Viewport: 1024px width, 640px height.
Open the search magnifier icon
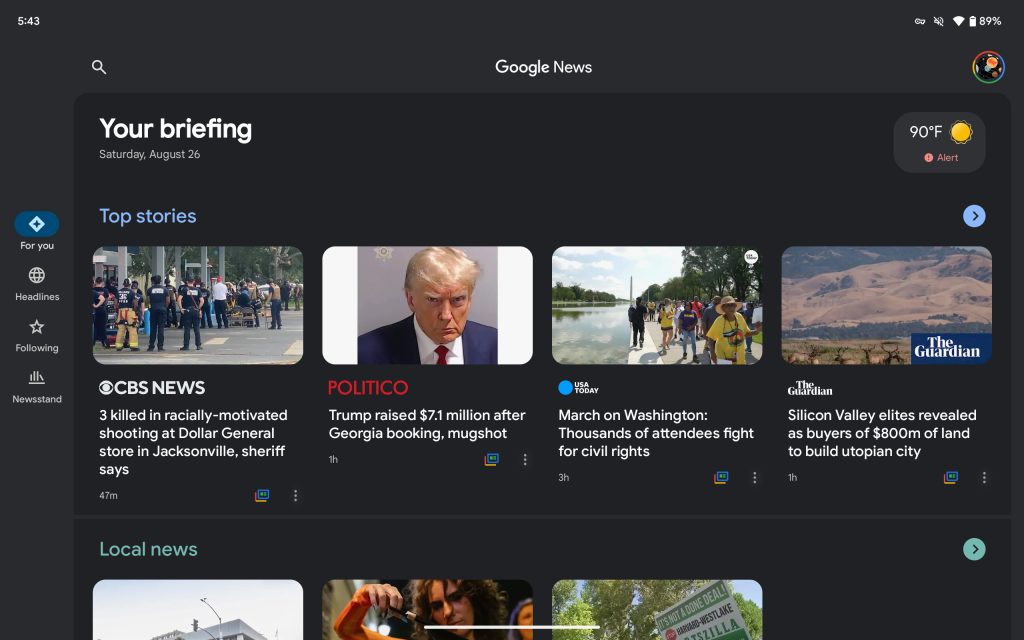click(x=99, y=67)
